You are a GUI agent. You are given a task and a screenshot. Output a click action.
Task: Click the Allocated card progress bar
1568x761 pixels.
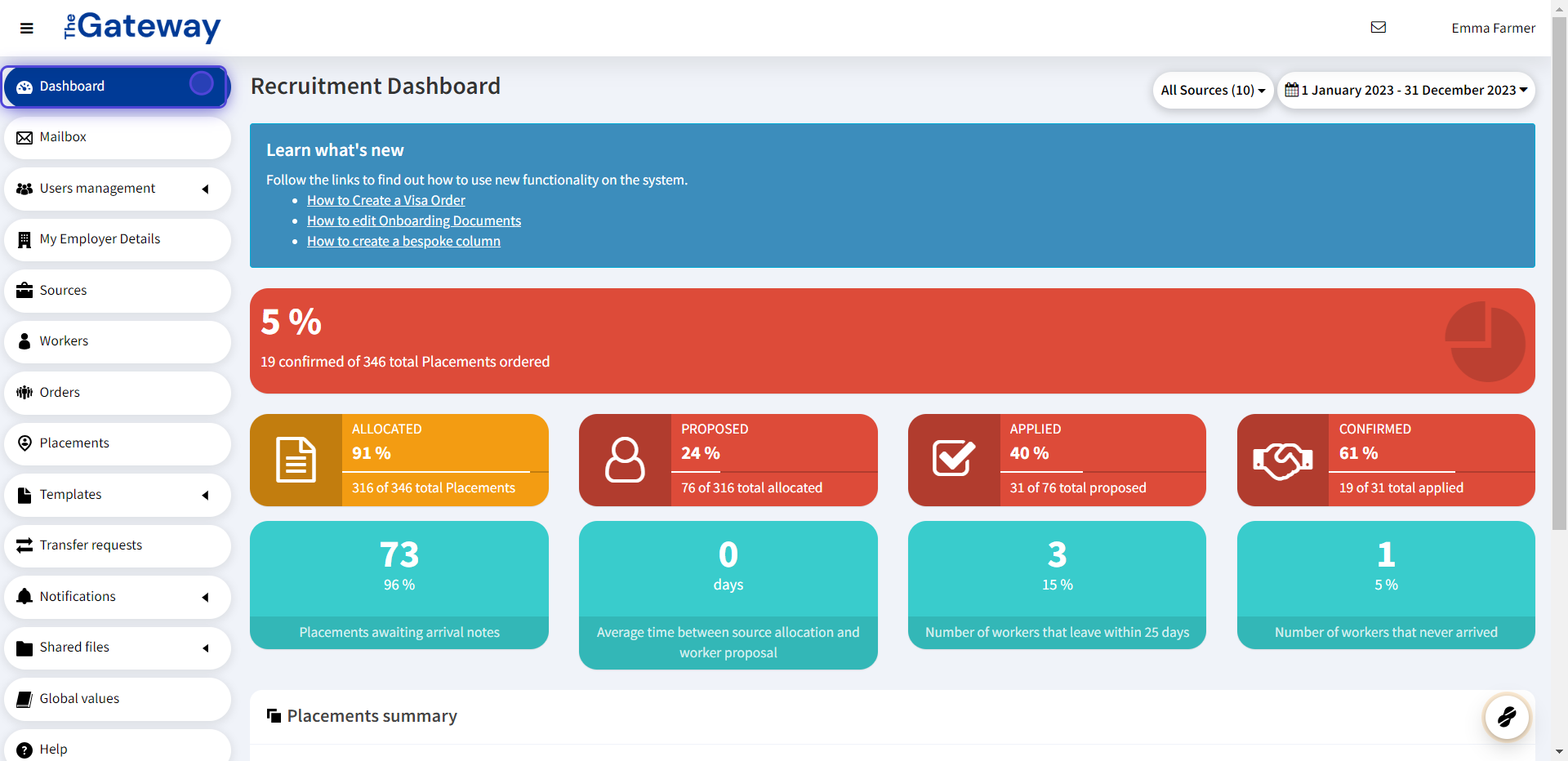(x=445, y=472)
